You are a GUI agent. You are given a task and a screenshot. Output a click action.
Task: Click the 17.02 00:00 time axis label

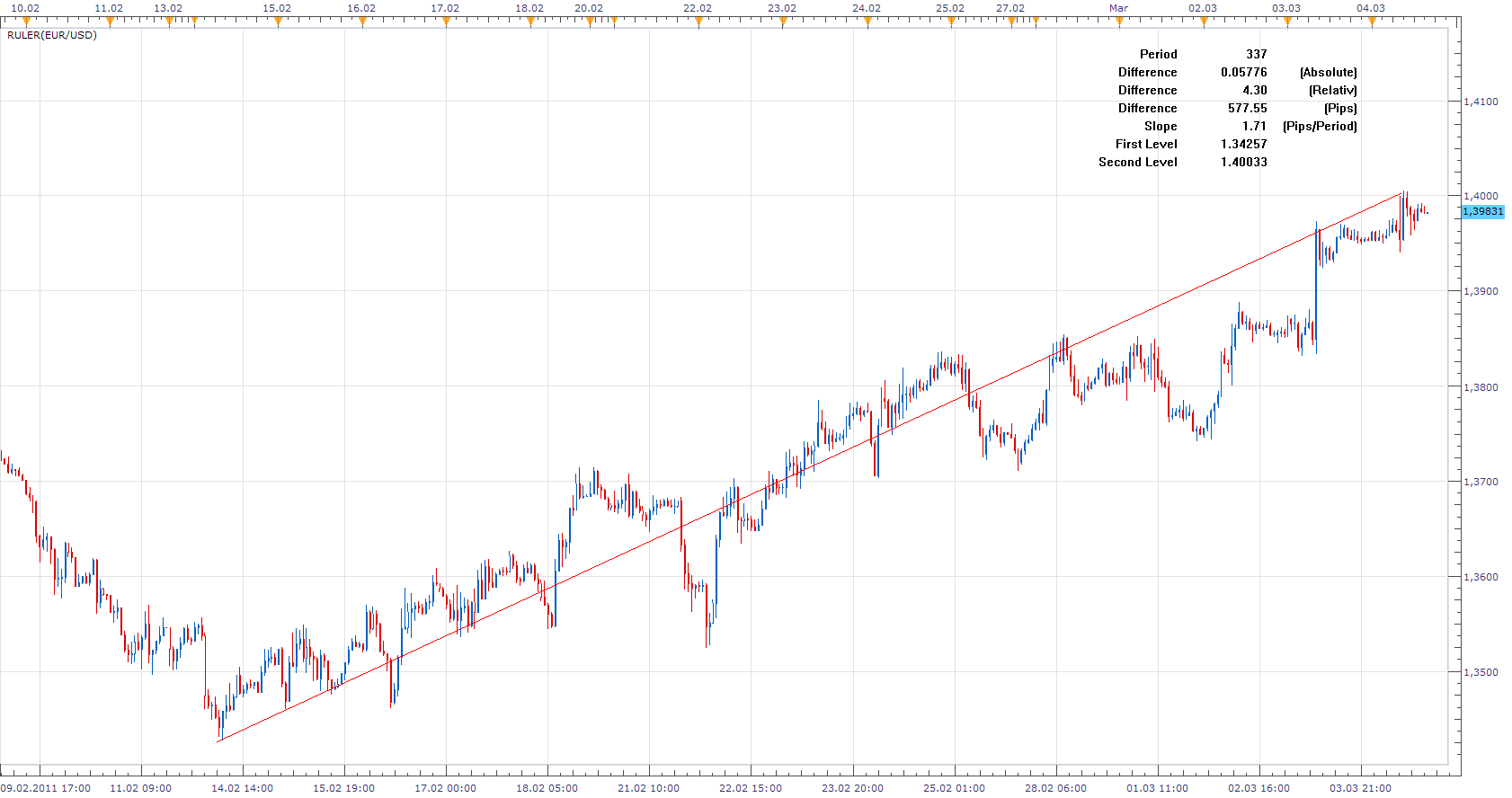[446, 788]
